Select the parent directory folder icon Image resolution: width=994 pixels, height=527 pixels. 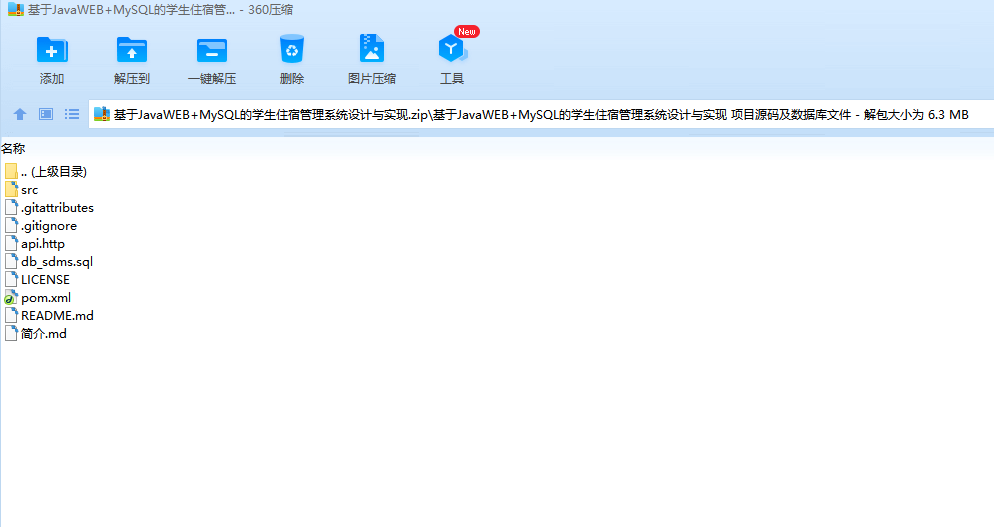(x=11, y=171)
